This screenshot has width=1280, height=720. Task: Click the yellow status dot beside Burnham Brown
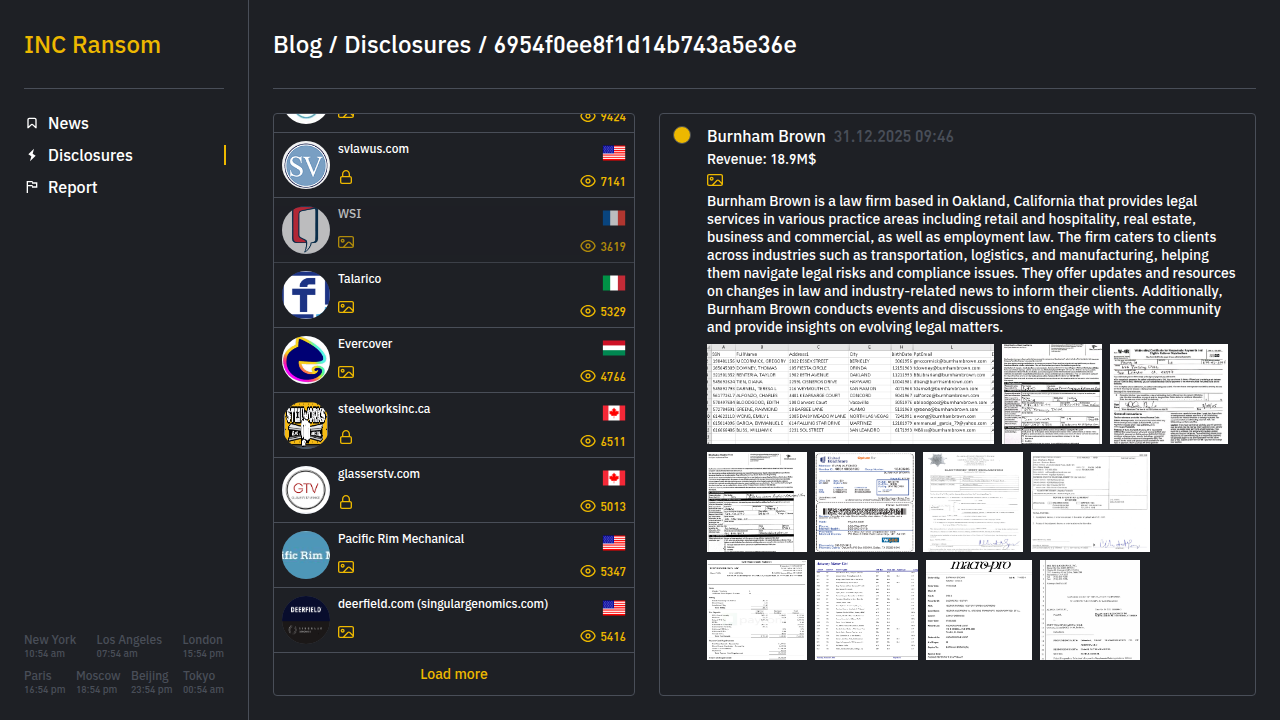pyautogui.click(x=682, y=136)
